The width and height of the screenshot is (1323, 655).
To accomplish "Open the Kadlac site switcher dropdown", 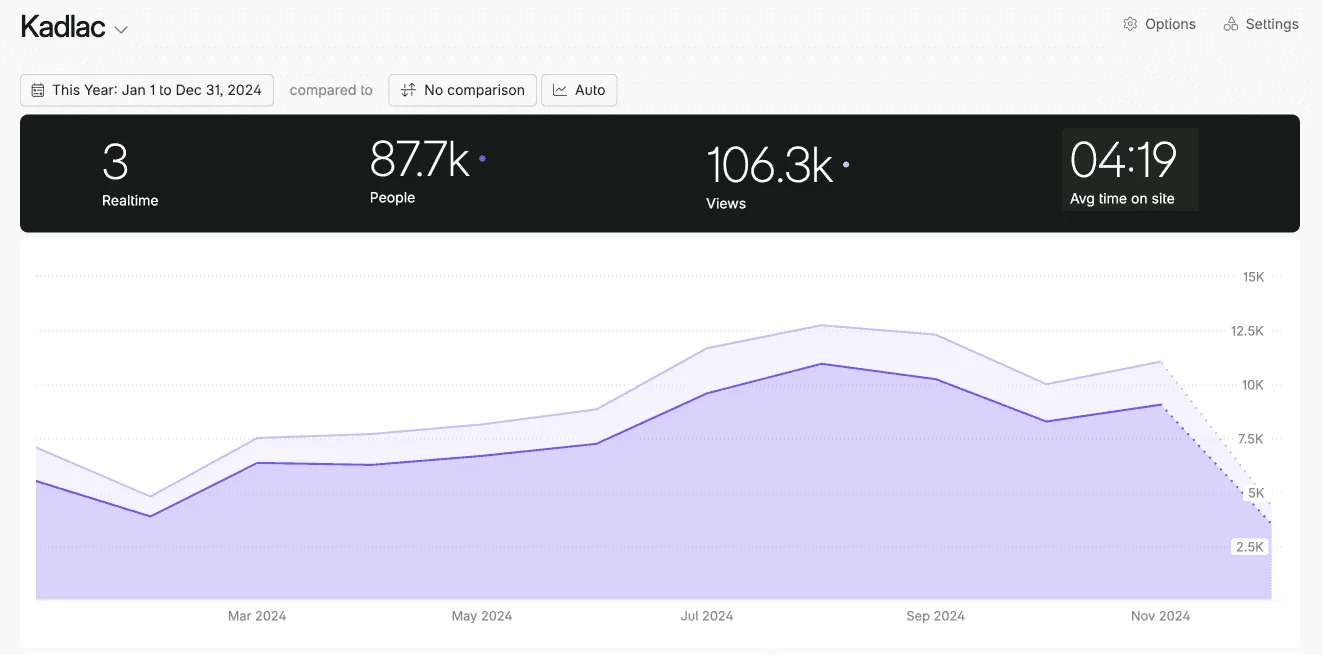I will point(73,27).
